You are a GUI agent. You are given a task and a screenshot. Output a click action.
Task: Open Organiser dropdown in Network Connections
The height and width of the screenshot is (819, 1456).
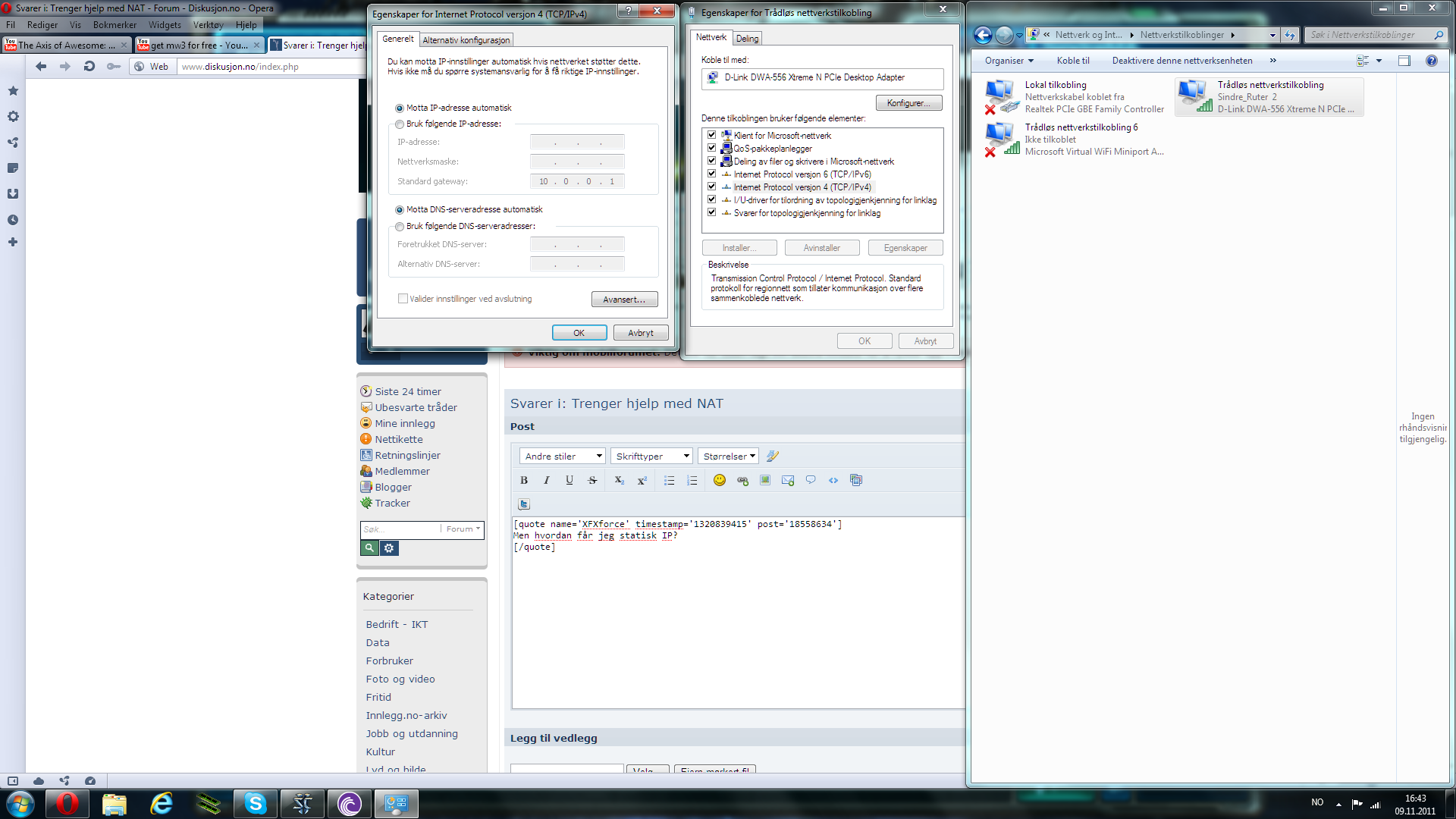[x=1009, y=61]
